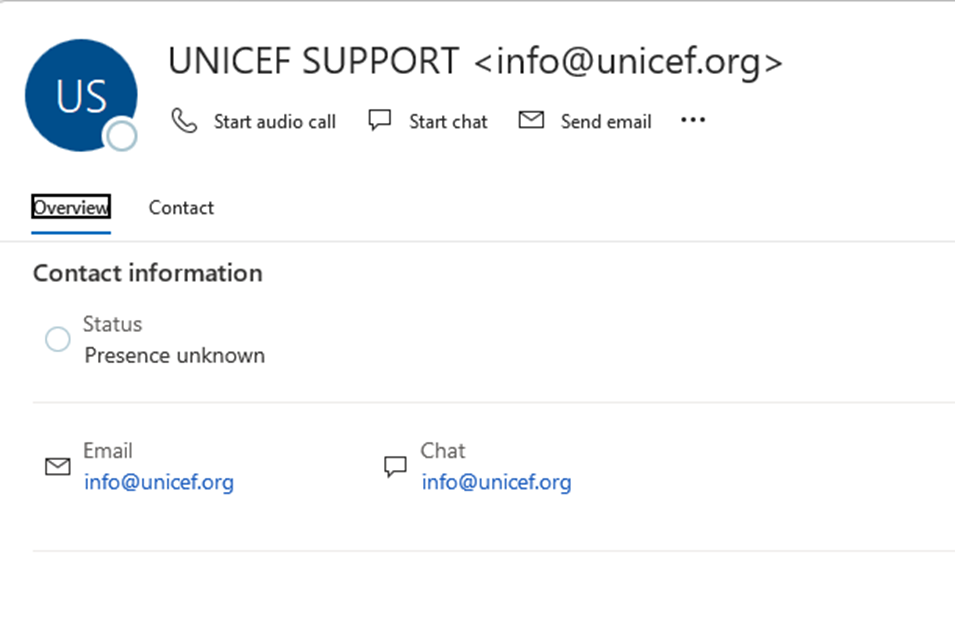Click the Status label in contact info
The image size is (955, 619).
[x=113, y=324]
